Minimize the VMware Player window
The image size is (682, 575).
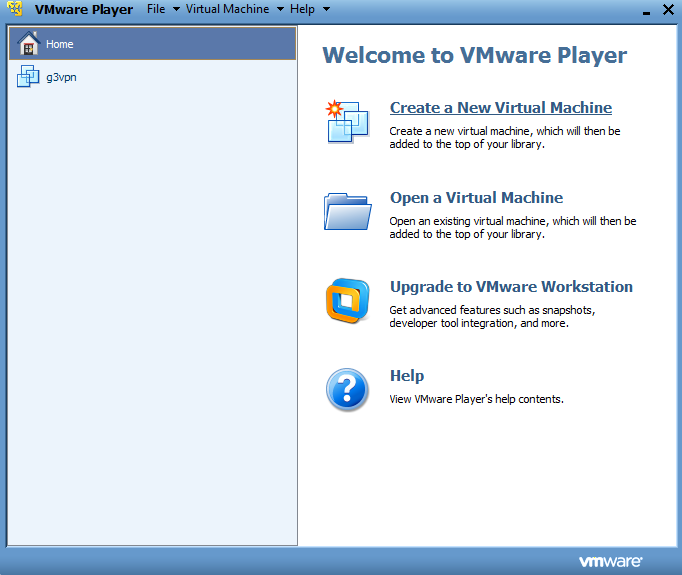click(x=641, y=10)
